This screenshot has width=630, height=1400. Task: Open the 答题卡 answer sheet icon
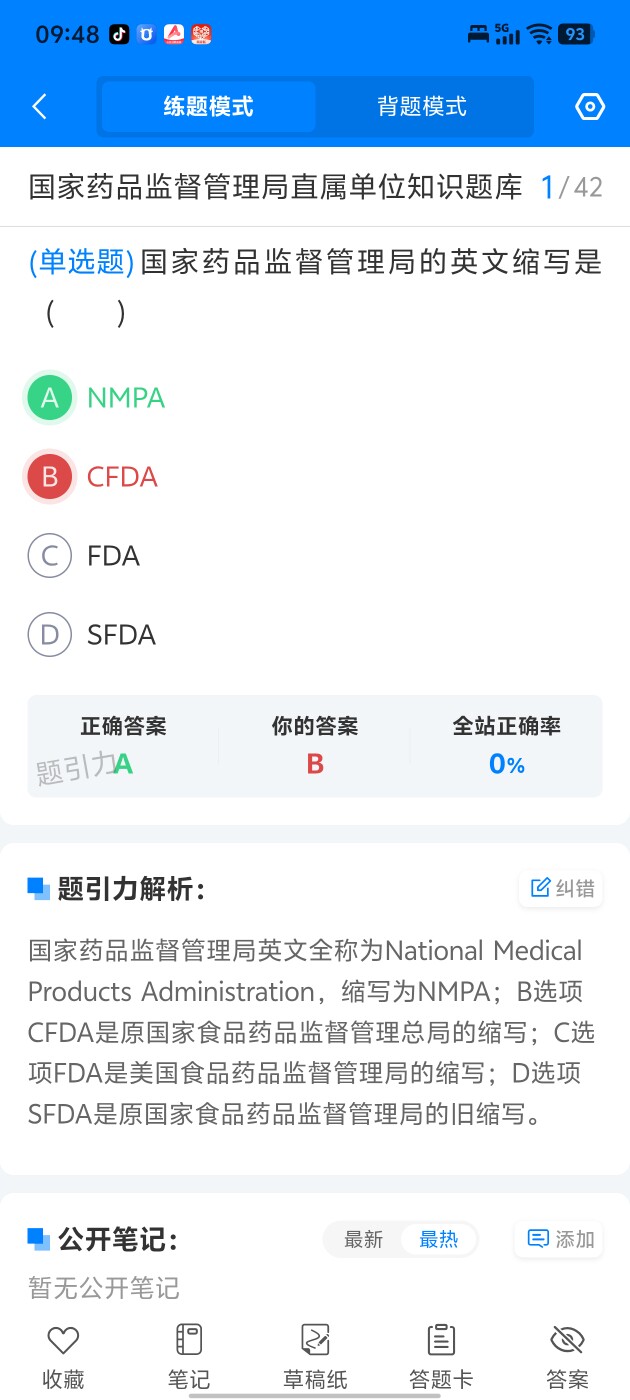coord(441,1340)
